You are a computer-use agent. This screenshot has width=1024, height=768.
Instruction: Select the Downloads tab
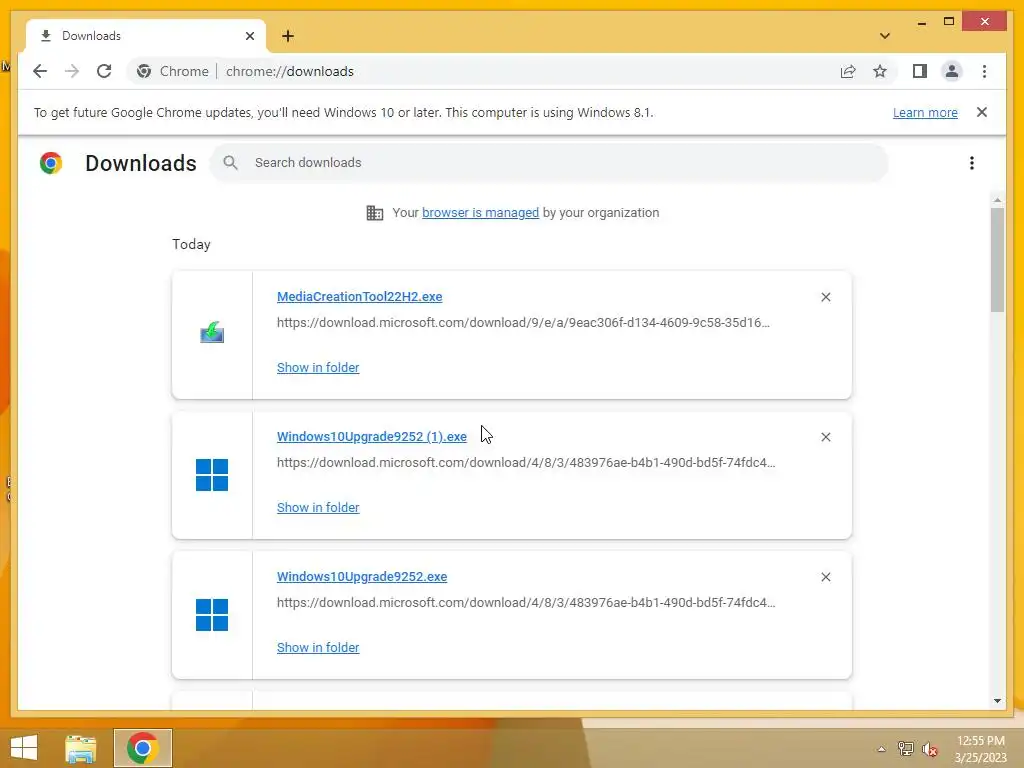point(146,36)
